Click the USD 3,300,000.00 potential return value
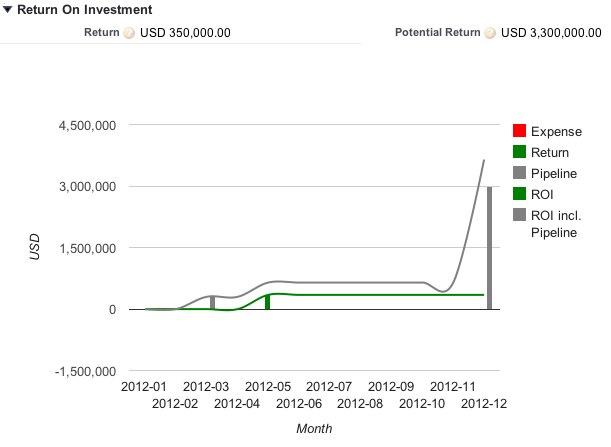The width and height of the screenshot is (611, 447). (x=551, y=33)
